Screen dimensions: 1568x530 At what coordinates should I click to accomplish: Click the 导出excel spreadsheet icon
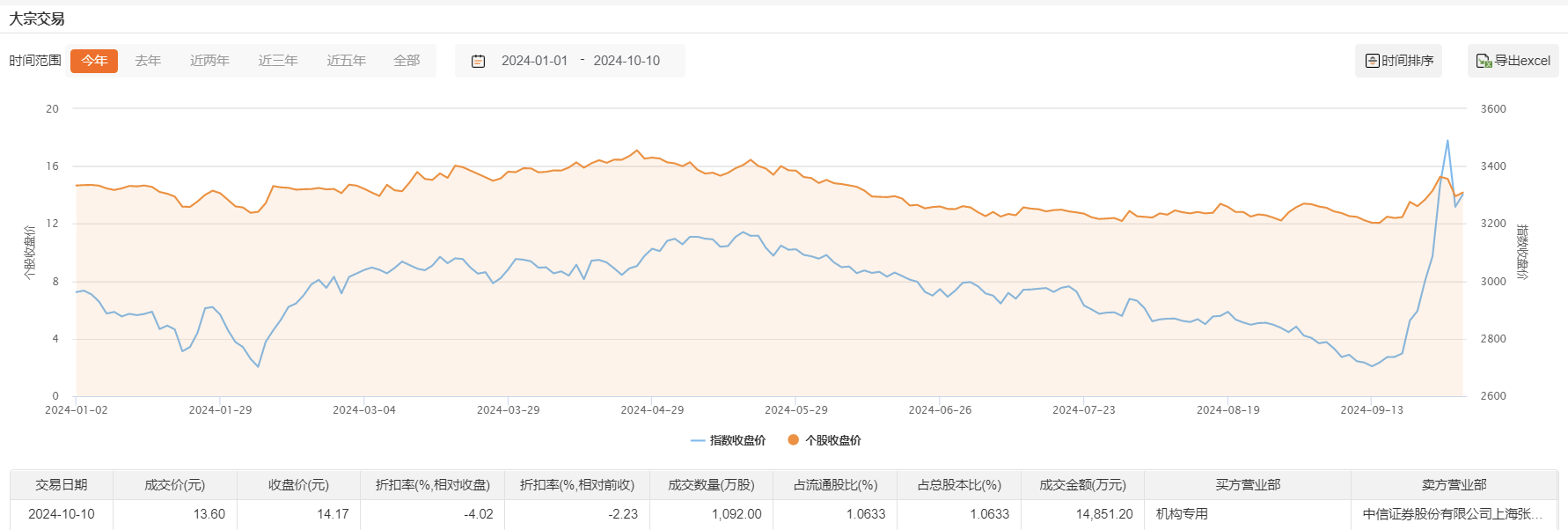(1484, 61)
